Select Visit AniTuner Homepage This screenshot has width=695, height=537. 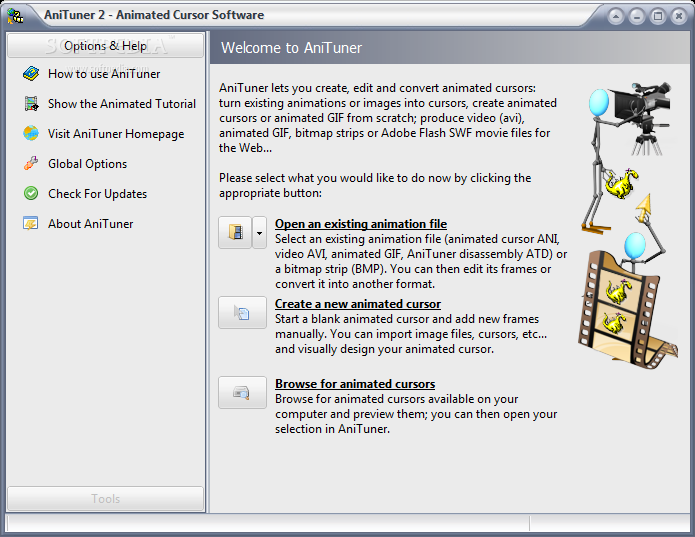tap(116, 134)
